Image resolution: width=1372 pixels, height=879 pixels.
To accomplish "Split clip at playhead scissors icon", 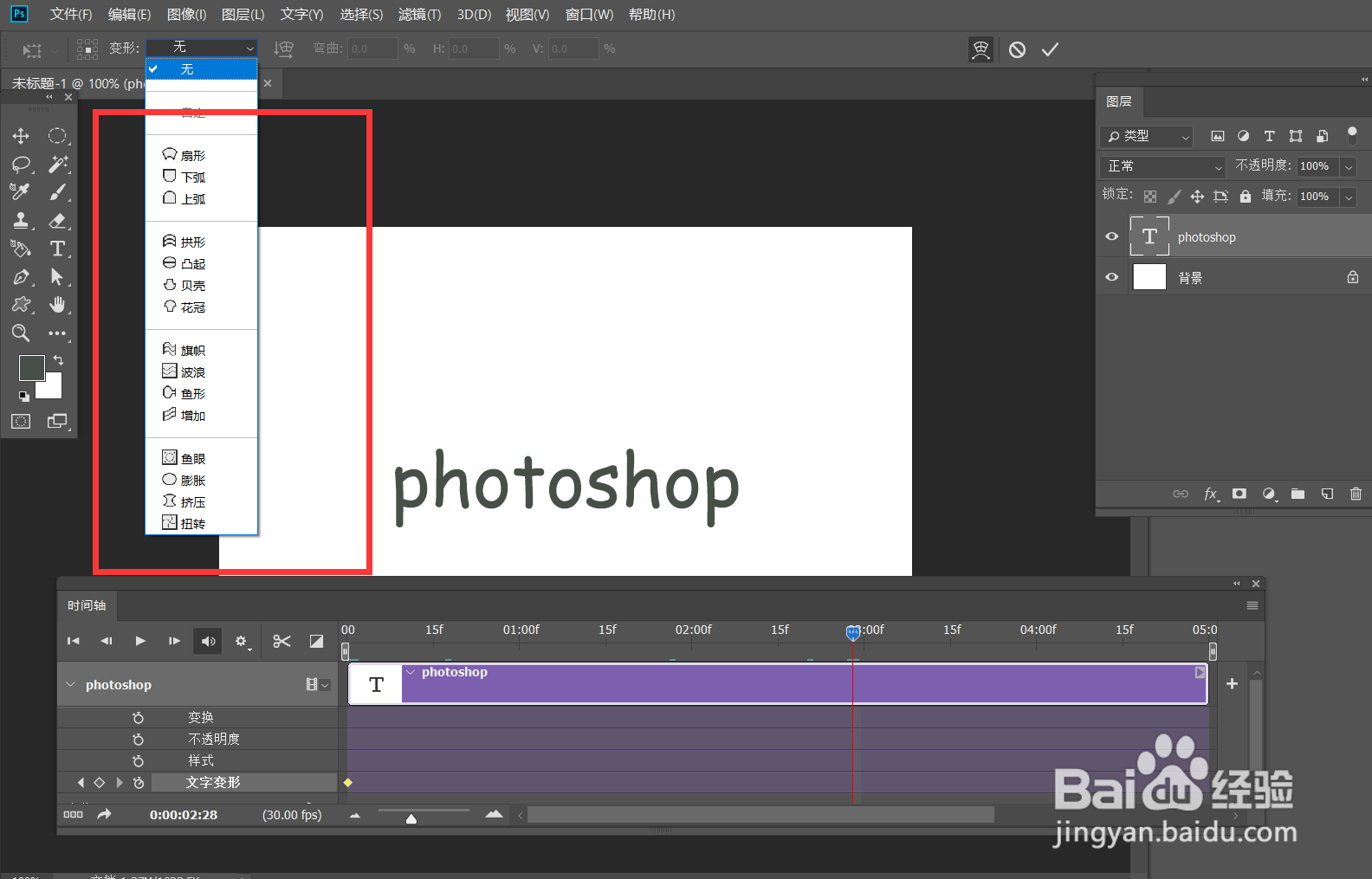I will tap(282, 641).
